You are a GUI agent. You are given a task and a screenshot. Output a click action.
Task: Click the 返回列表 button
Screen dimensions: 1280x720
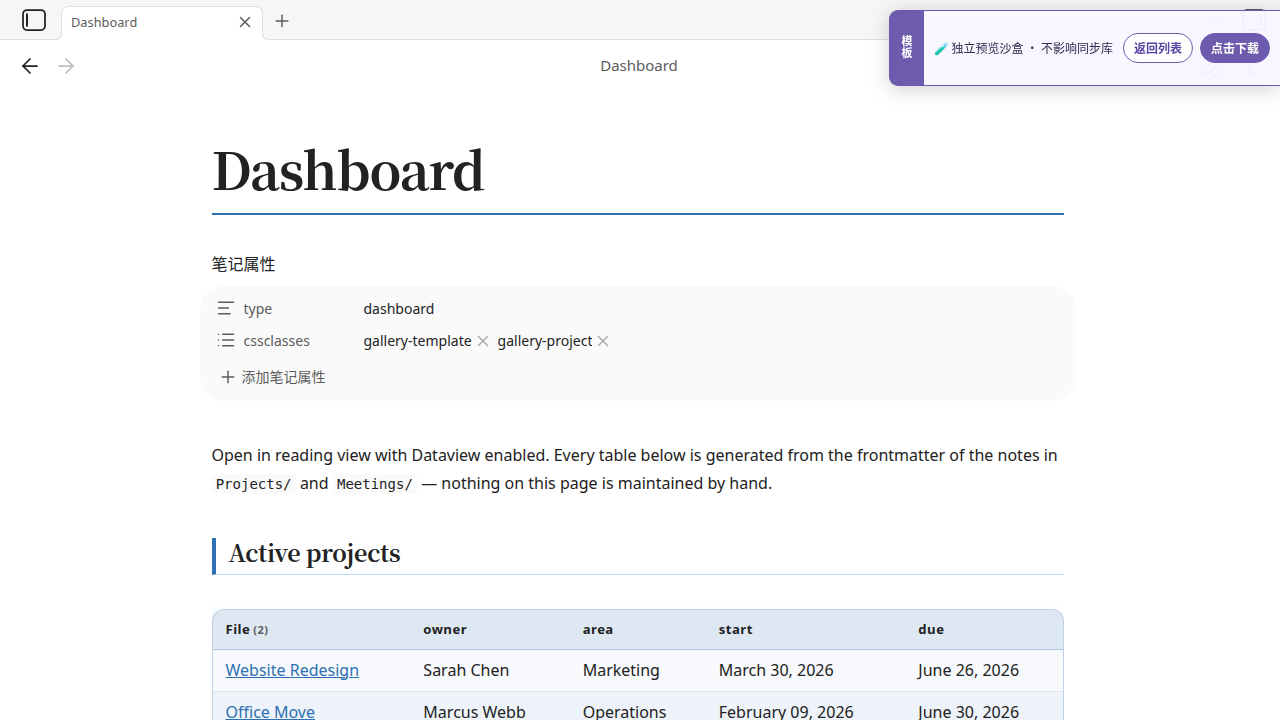(1158, 48)
